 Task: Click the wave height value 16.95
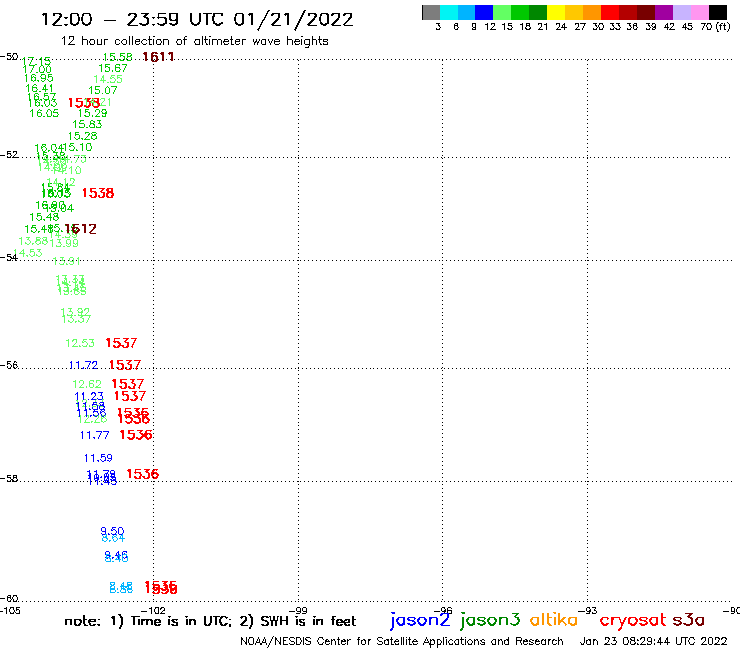[x=39, y=78]
